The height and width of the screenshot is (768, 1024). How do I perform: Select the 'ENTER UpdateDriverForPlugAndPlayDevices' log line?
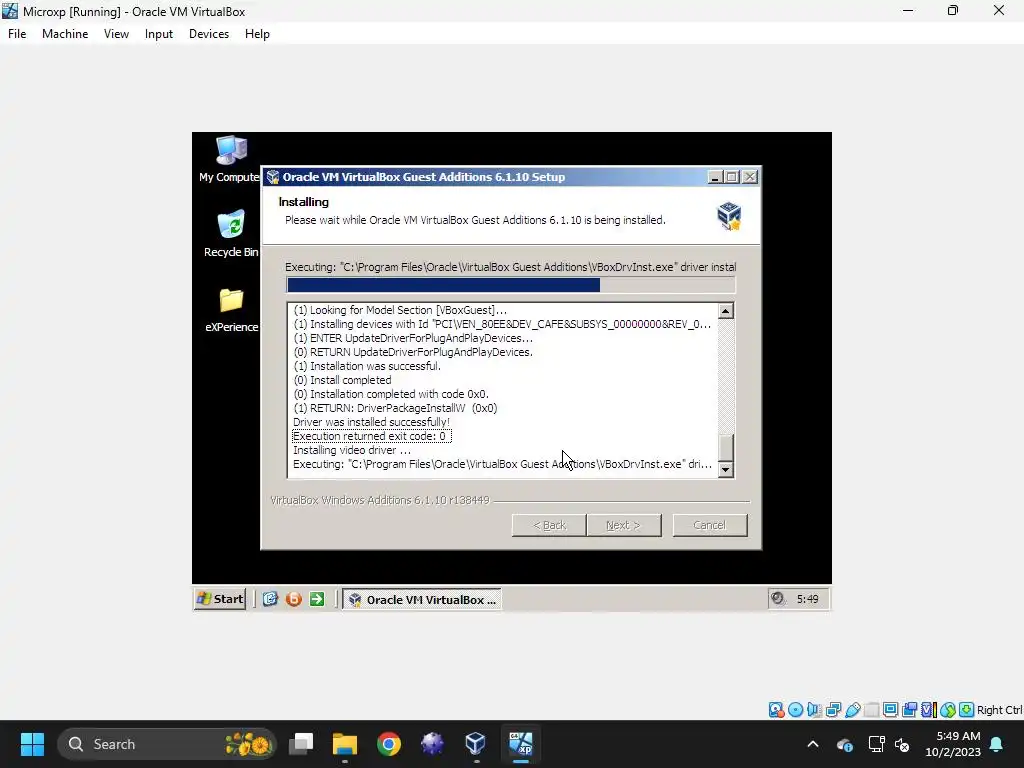(413, 338)
